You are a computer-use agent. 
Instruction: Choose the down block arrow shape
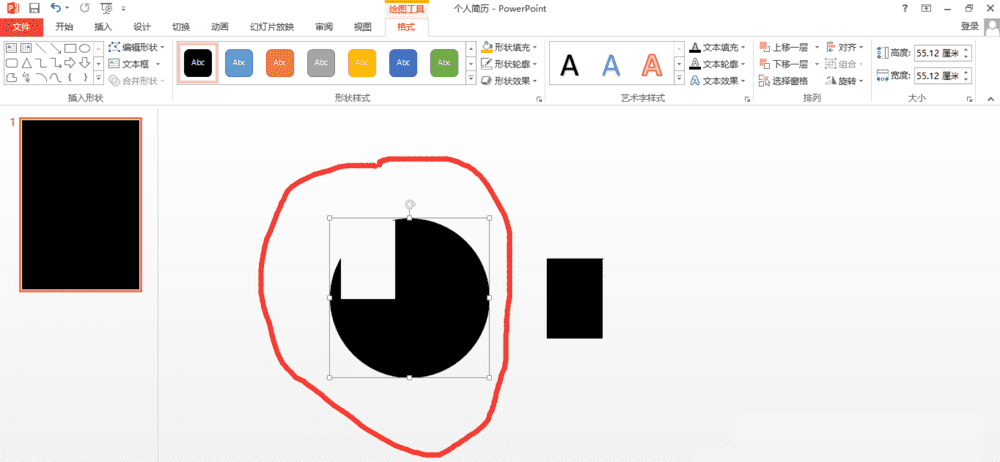click(84, 63)
